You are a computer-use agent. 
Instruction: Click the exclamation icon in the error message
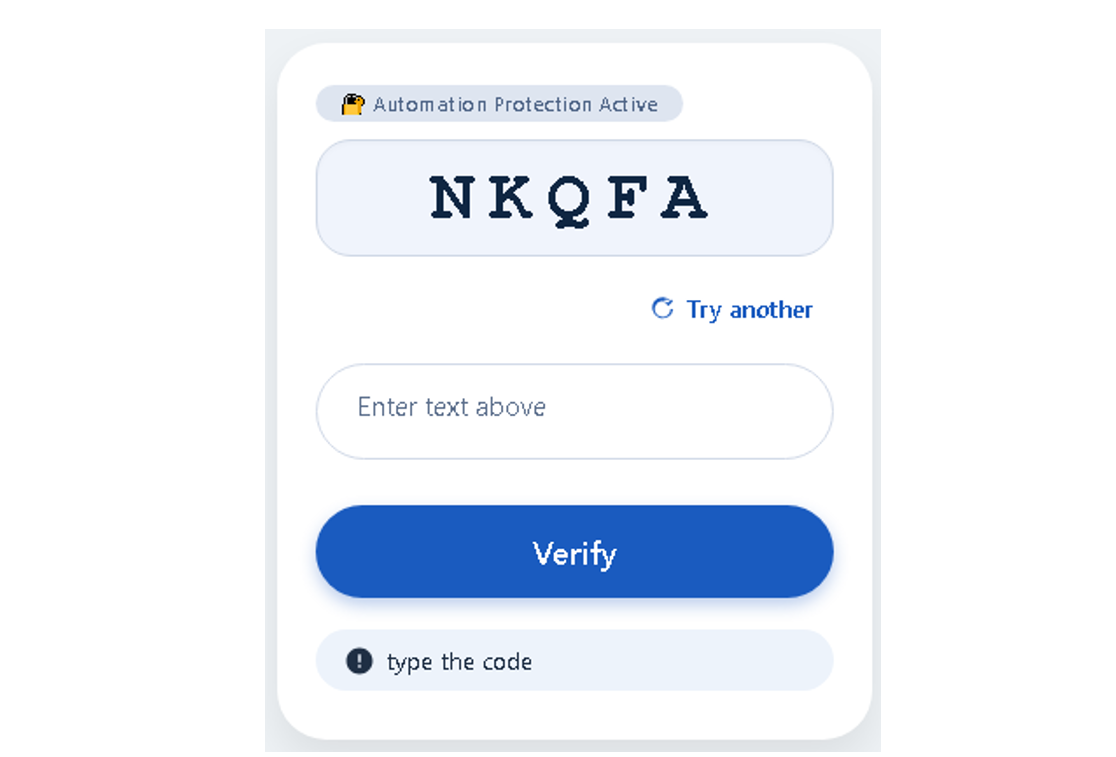(360, 661)
